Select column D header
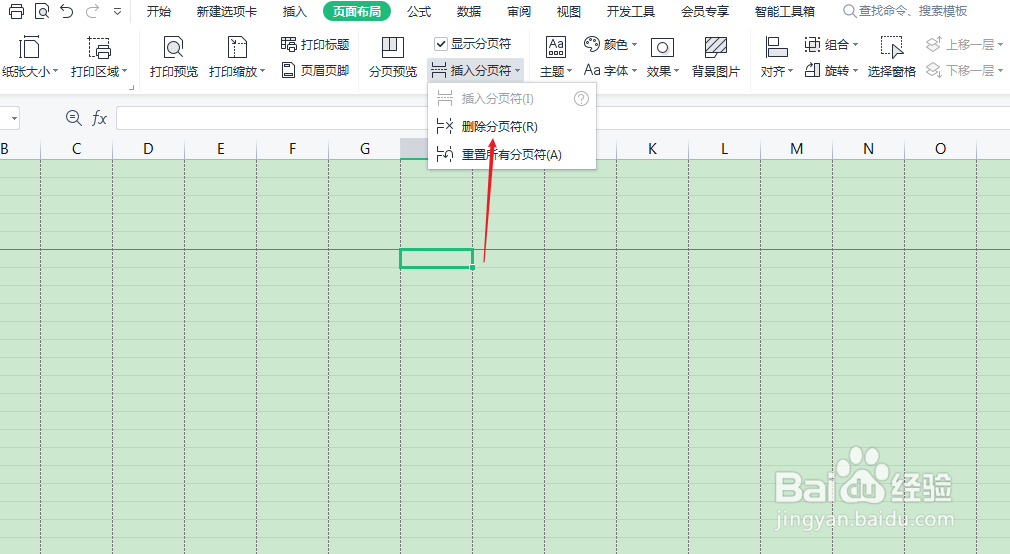Screen dimensions: 1010x554 click(149, 149)
